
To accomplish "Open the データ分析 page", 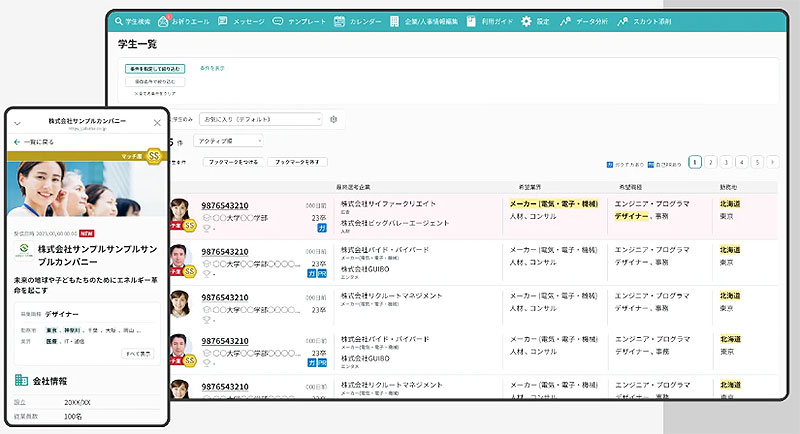I will [582, 21].
